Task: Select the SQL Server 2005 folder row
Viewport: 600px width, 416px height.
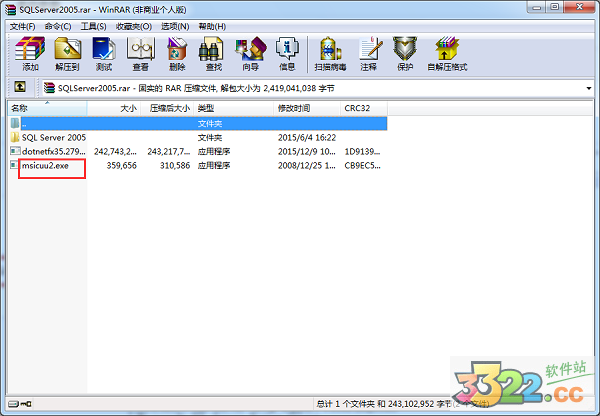Action: [x=197, y=137]
